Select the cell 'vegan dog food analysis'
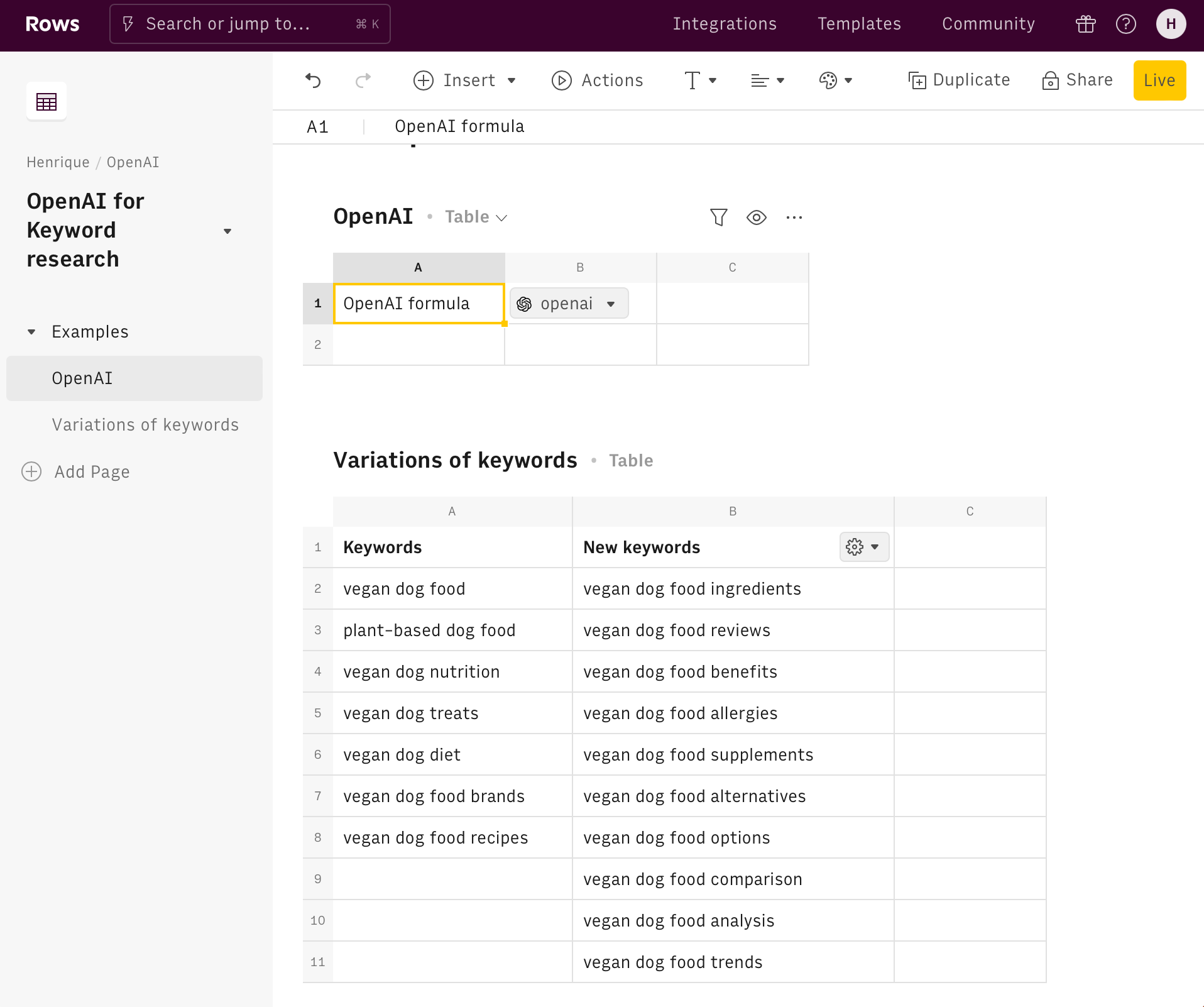 (733, 921)
